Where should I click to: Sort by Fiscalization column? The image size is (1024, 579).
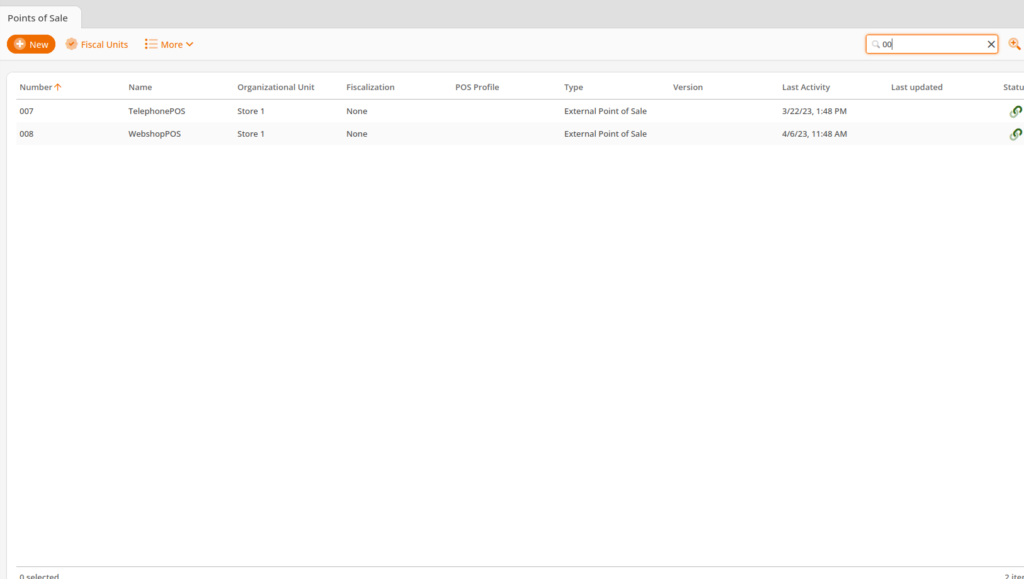[370, 87]
